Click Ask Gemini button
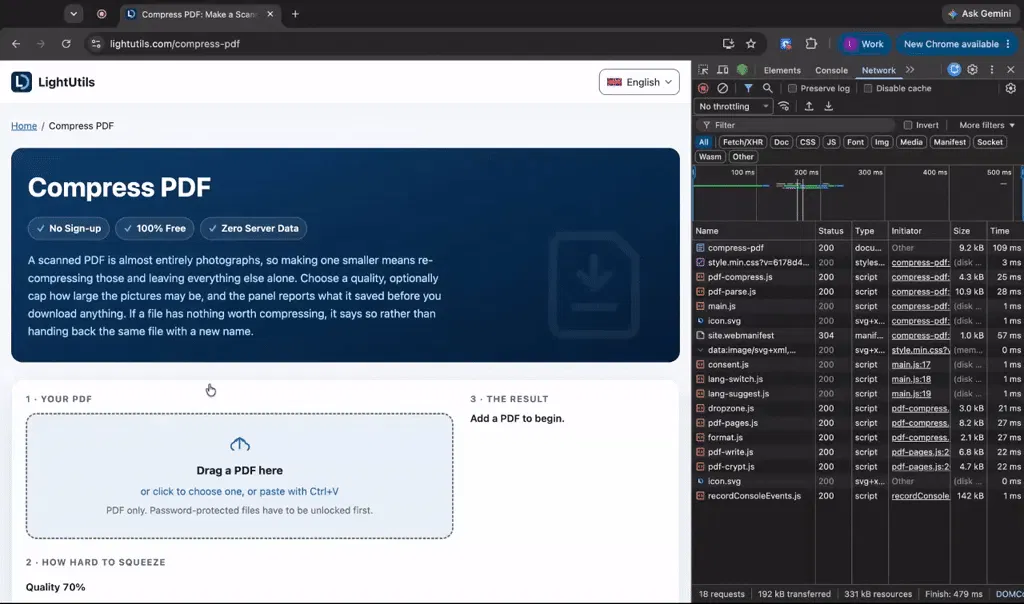The height and width of the screenshot is (604, 1024). [x=980, y=14]
